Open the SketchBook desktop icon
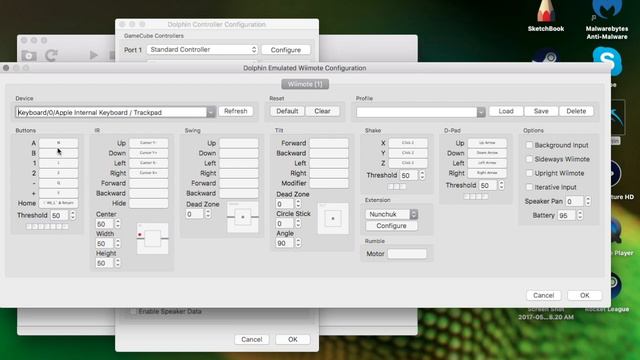 pyautogui.click(x=546, y=16)
